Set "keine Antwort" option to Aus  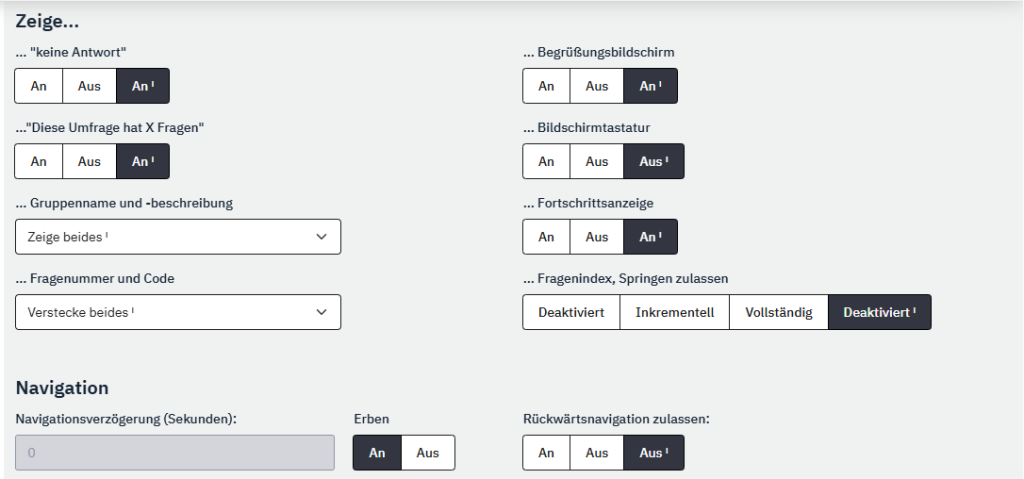click(x=89, y=86)
